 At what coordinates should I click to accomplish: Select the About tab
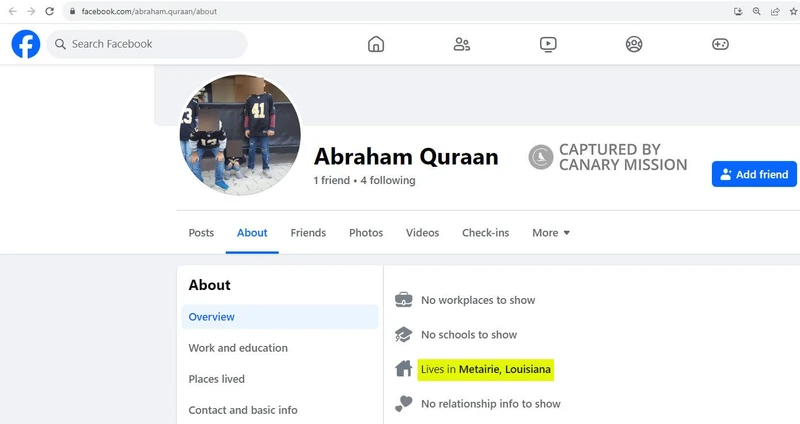pyautogui.click(x=252, y=233)
